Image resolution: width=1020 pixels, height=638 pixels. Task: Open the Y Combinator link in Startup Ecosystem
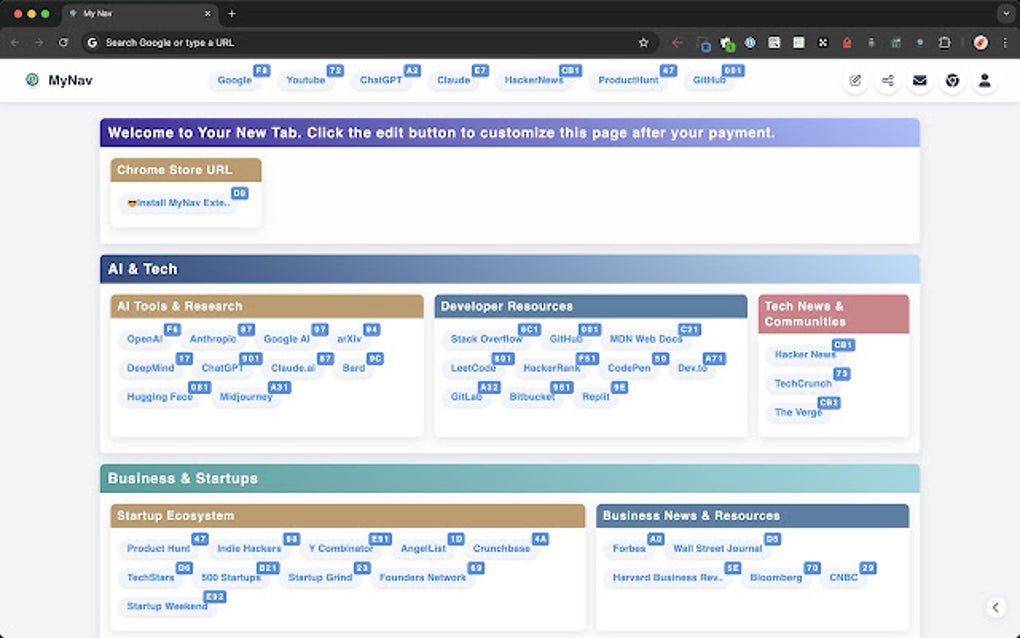tap(340, 549)
